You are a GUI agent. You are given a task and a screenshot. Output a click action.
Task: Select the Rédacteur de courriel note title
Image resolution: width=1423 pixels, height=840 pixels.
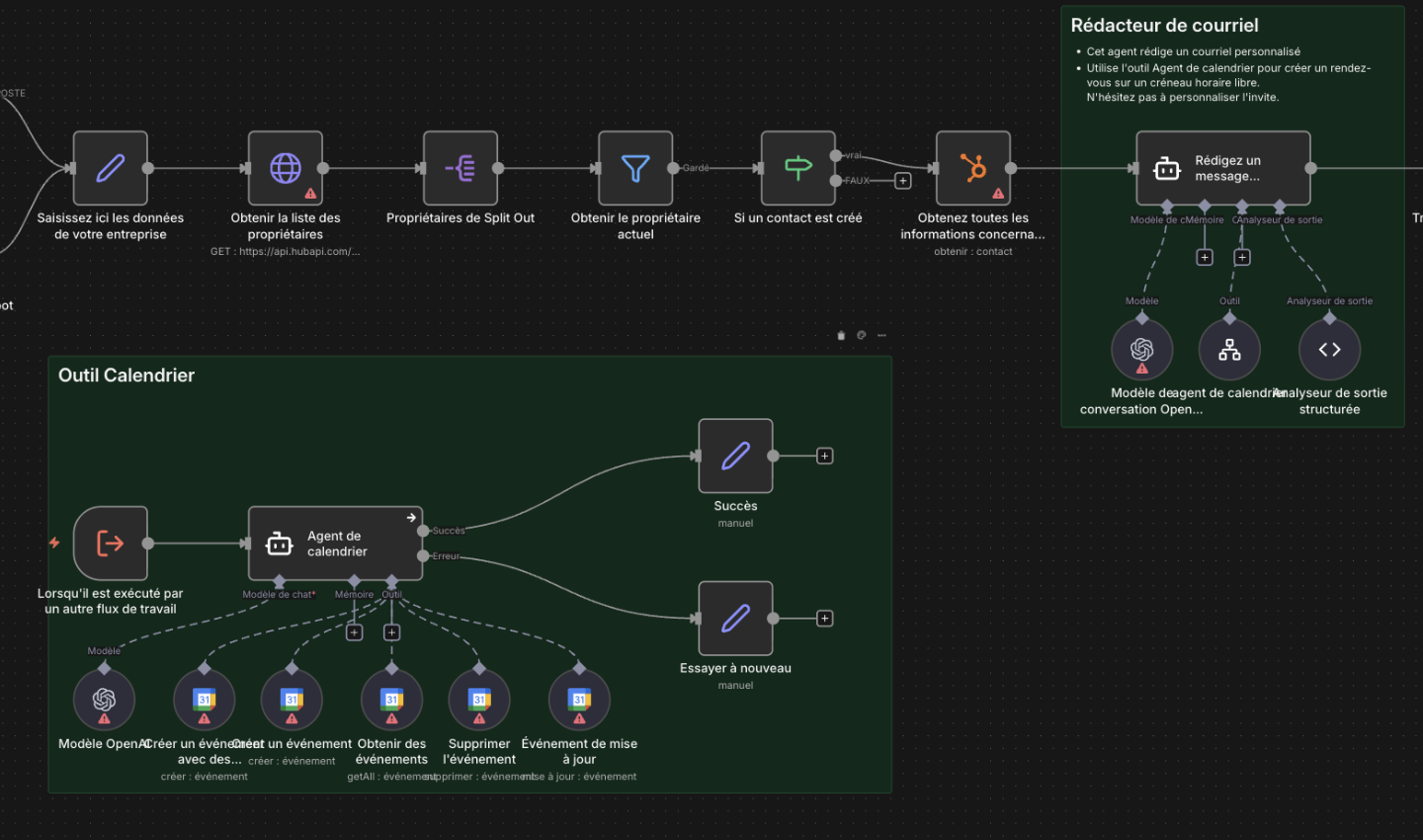1164,26
